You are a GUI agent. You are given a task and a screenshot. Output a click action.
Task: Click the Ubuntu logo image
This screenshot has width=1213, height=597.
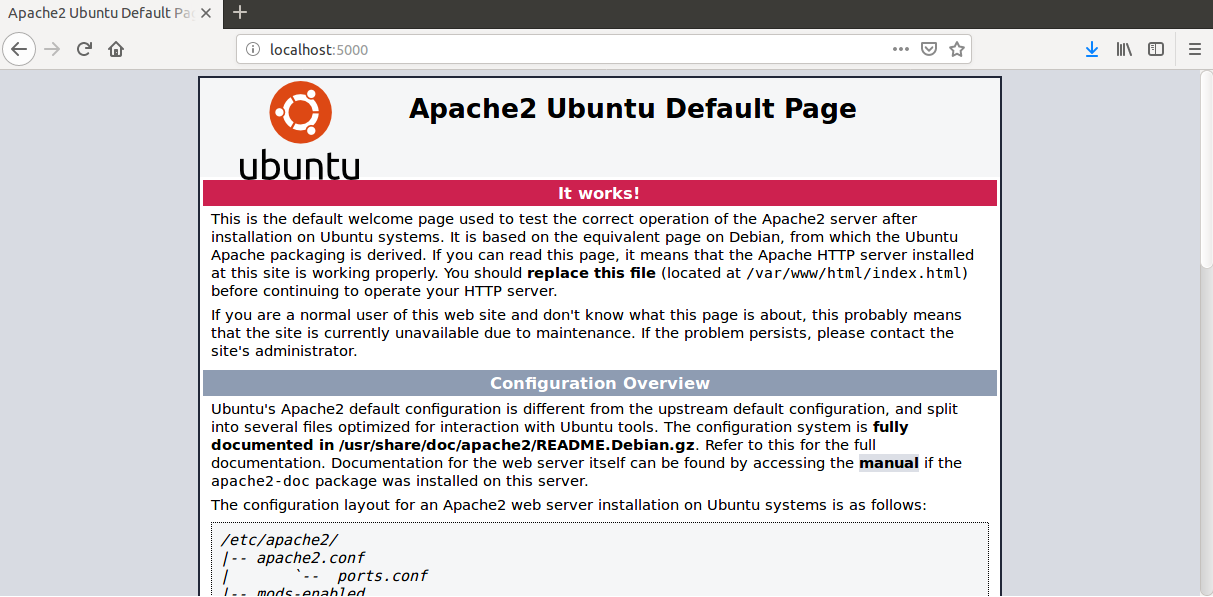pos(300,130)
